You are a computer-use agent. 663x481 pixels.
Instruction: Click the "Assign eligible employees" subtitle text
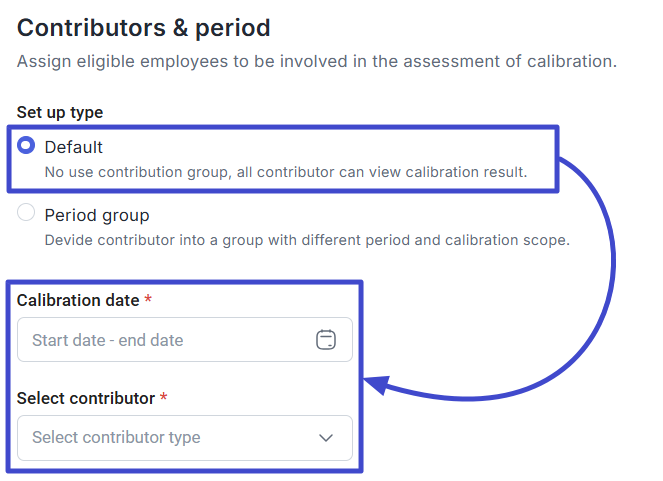316,62
